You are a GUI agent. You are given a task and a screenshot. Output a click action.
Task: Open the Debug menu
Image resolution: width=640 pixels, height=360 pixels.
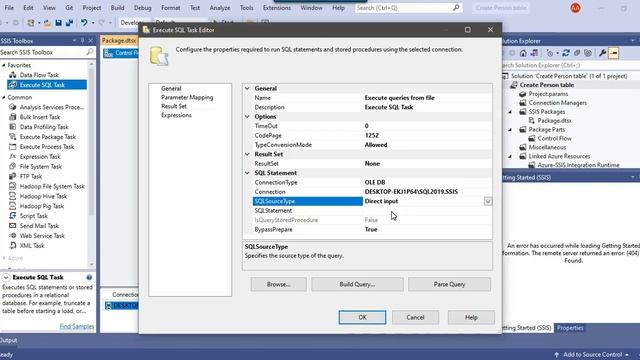click(142, 8)
